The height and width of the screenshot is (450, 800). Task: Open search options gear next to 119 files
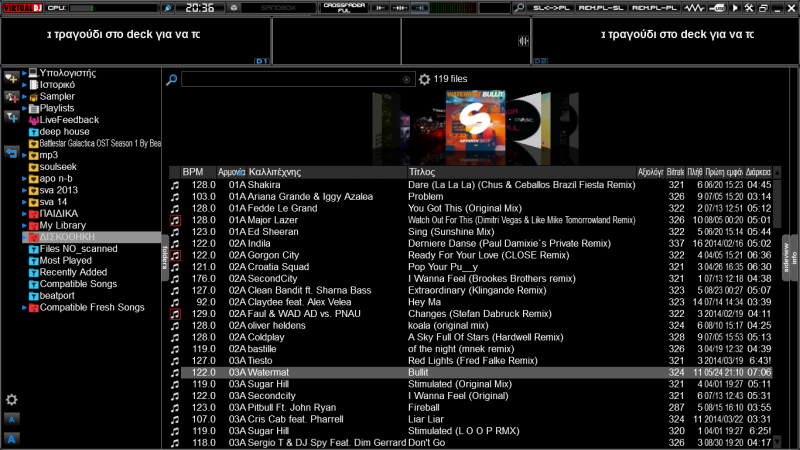pyautogui.click(x=424, y=79)
